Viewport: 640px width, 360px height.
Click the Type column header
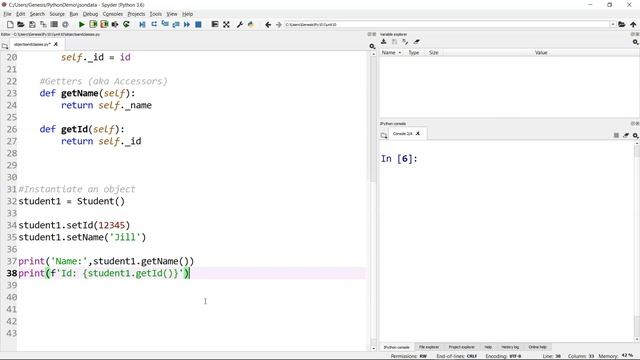click(x=414, y=53)
